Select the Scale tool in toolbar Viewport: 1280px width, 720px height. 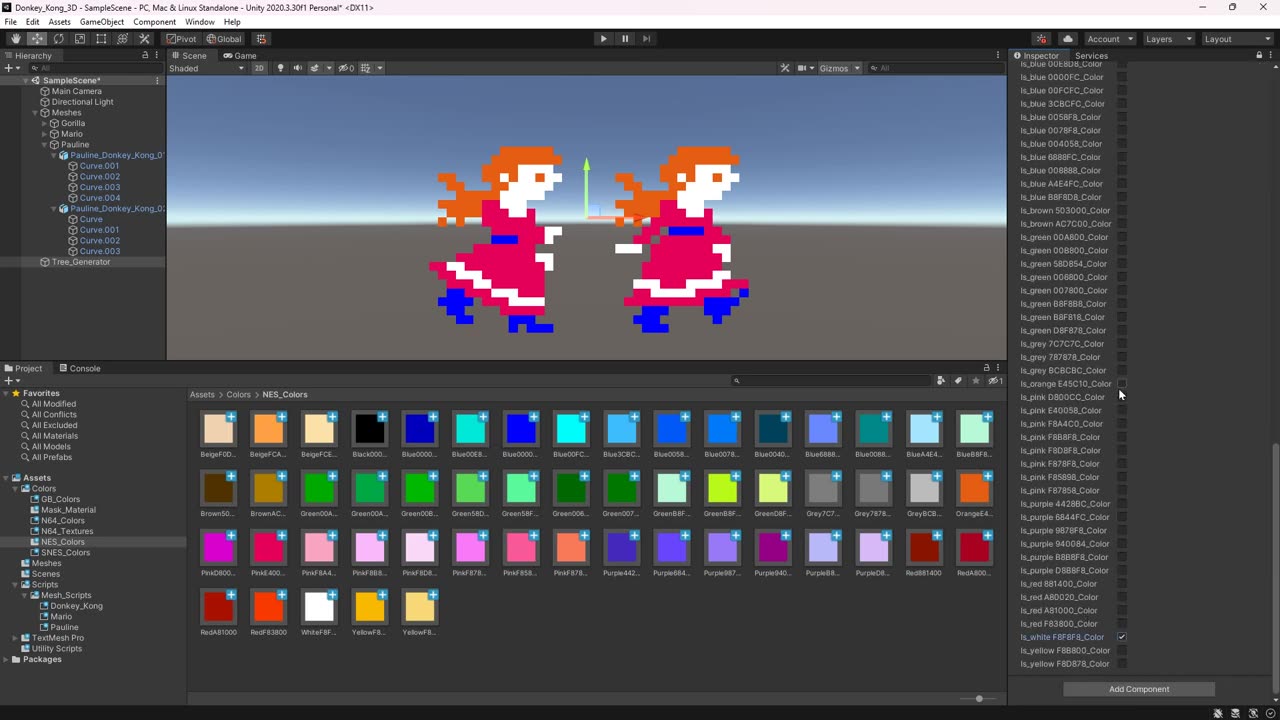[x=80, y=39]
